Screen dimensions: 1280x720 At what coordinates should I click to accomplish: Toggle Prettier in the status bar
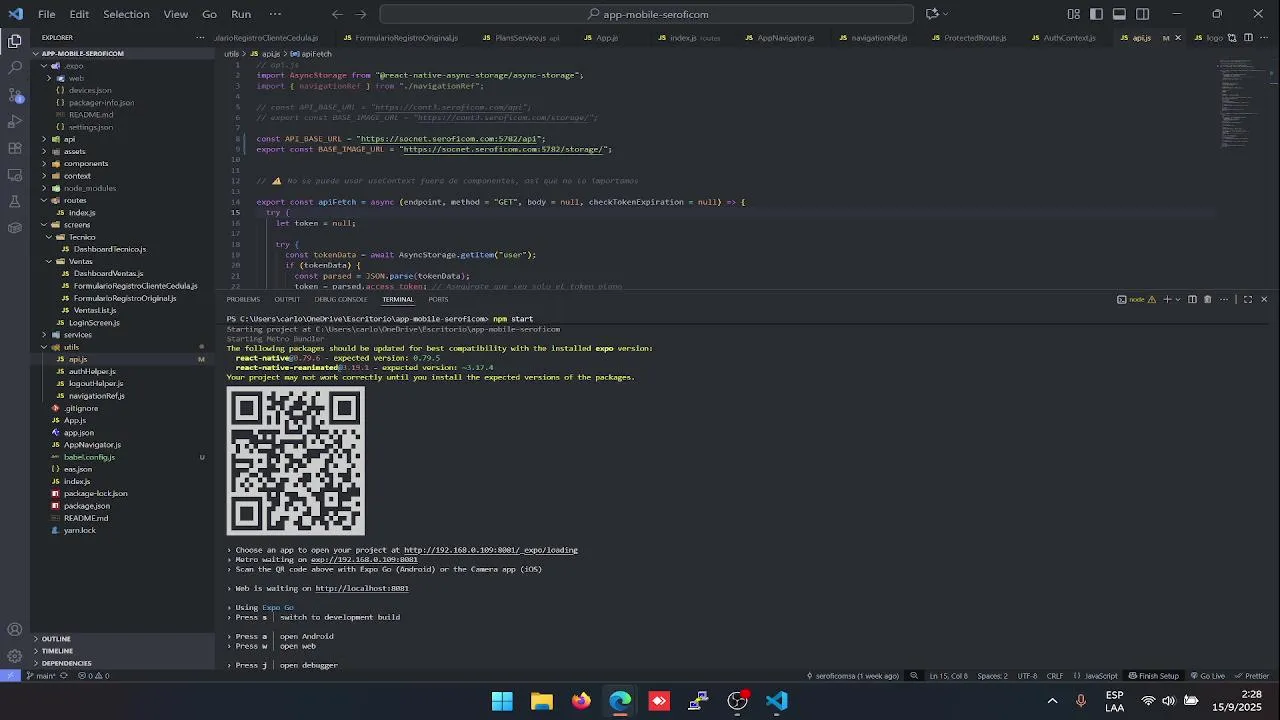tap(1251, 676)
